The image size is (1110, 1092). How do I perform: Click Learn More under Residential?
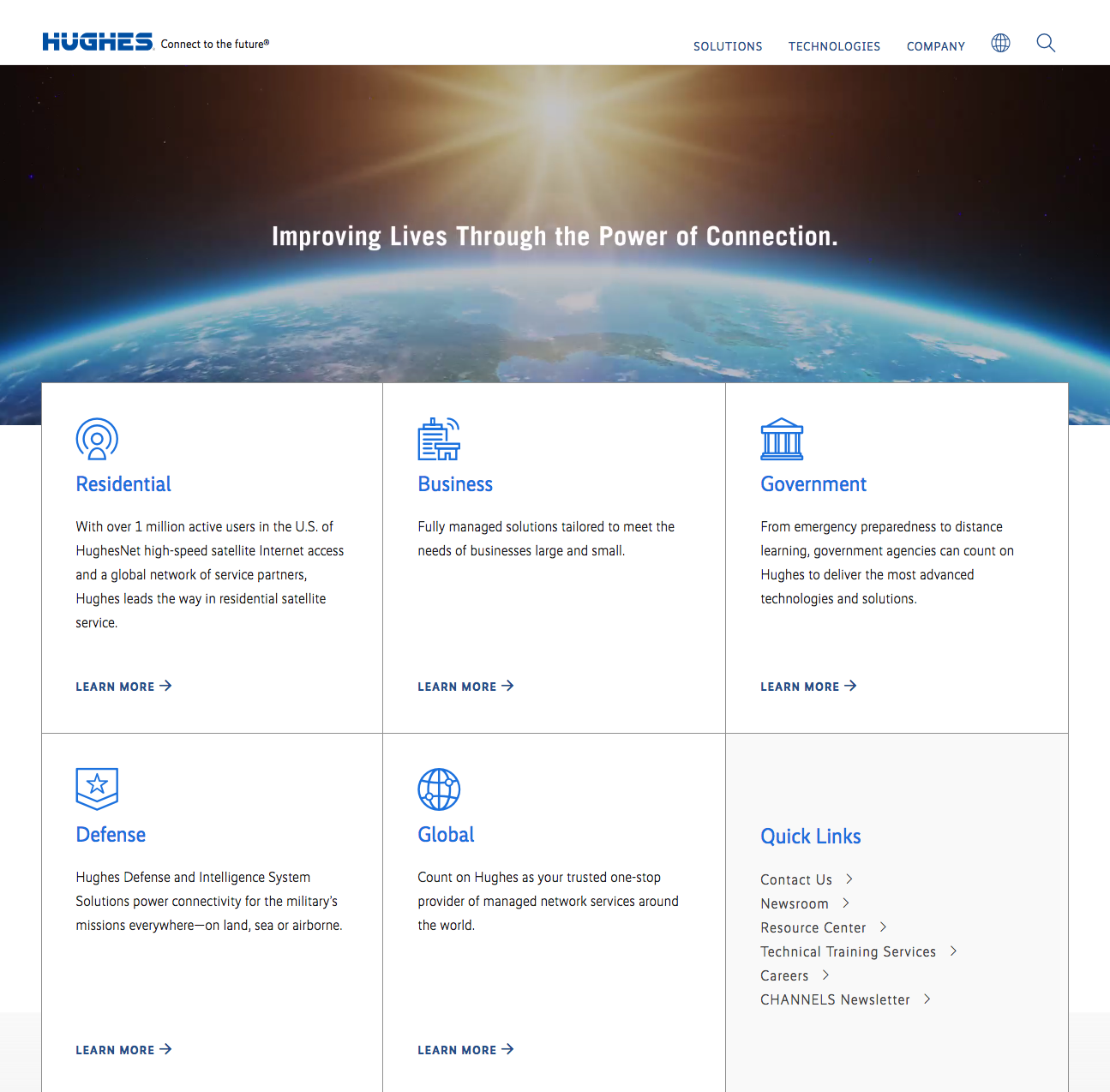[123, 687]
